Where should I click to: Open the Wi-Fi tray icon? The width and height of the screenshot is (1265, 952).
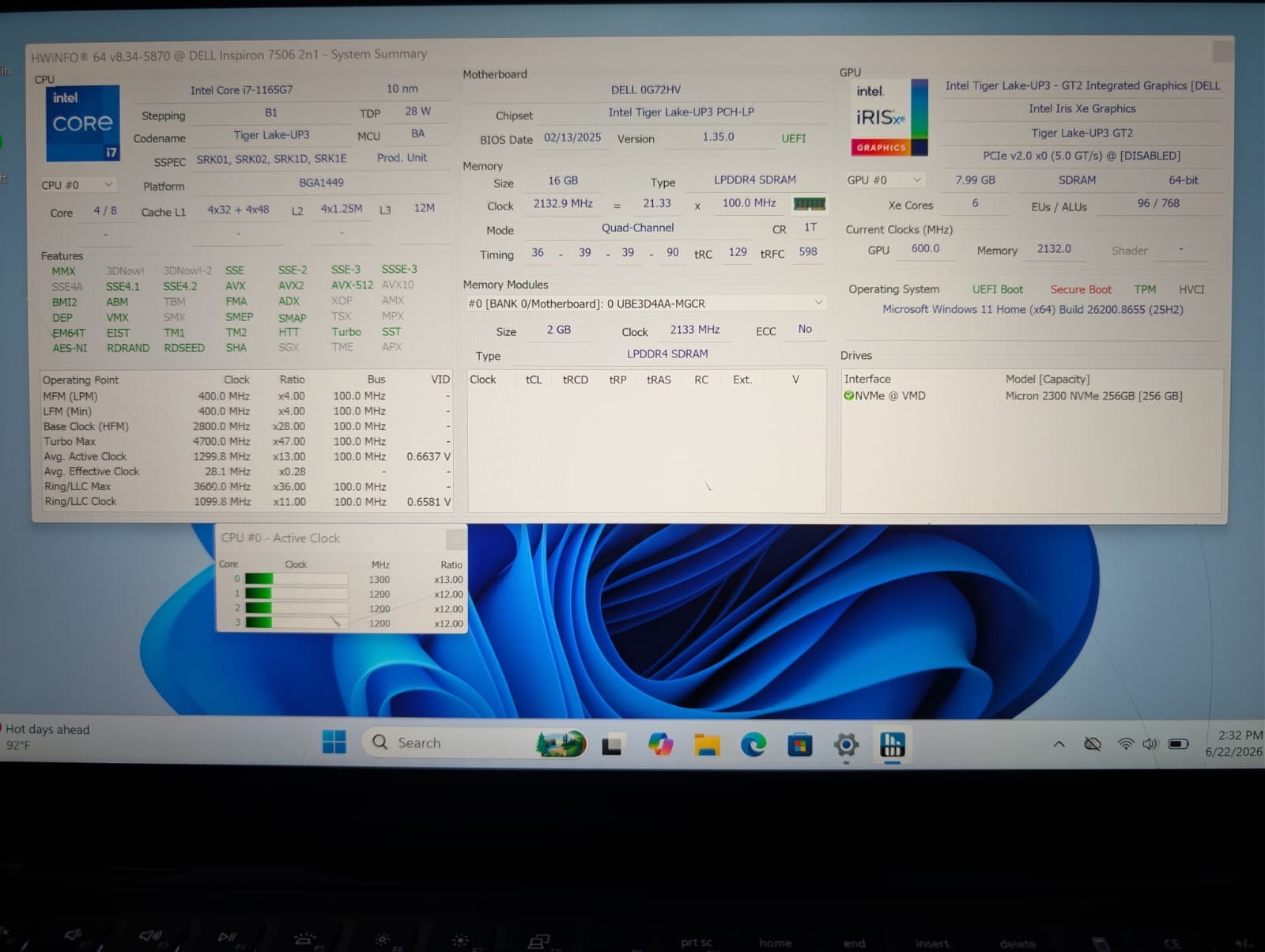[1125, 743]
